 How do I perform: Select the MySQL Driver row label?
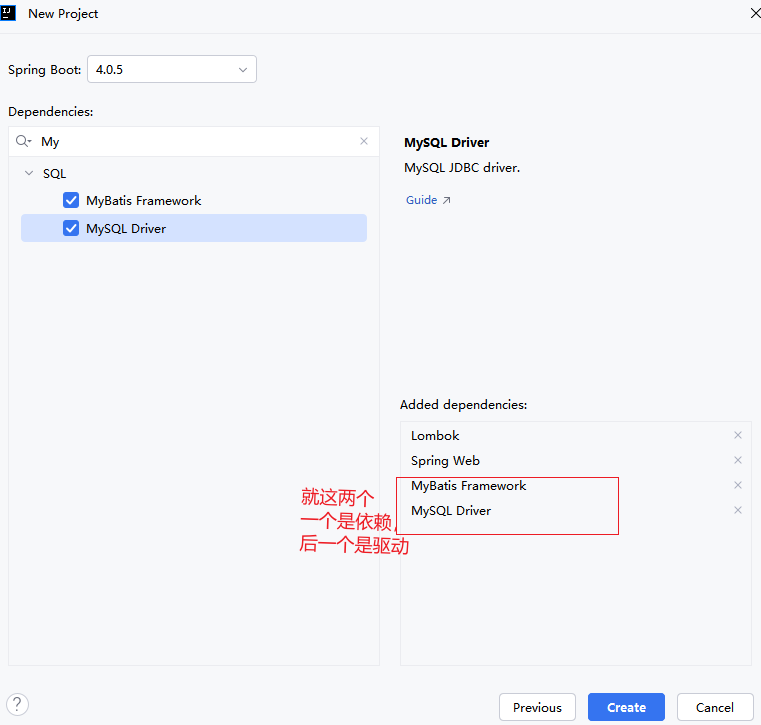pyautogui.click(x=126, y=229)
